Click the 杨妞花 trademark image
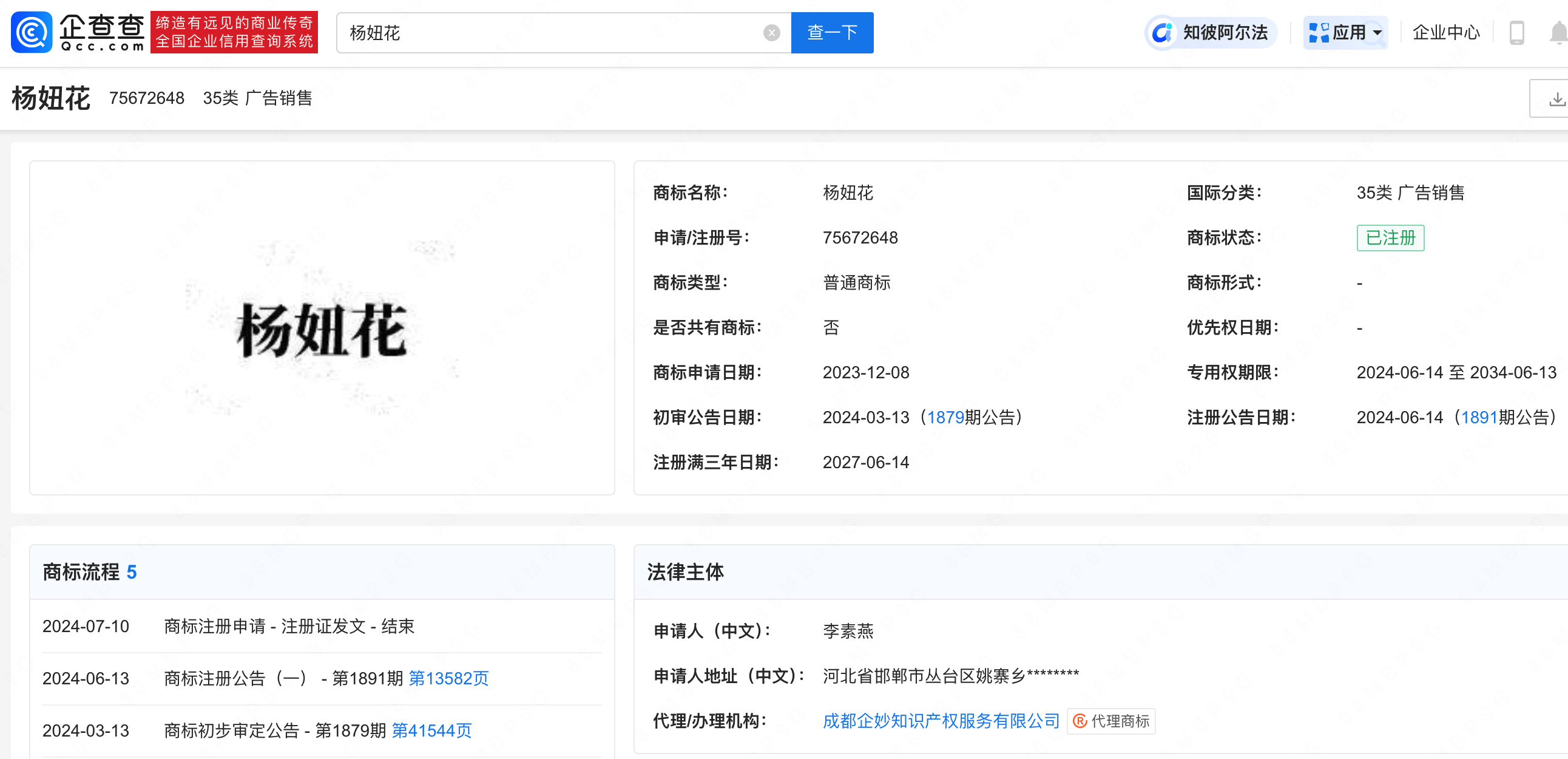 click(322, 328)
